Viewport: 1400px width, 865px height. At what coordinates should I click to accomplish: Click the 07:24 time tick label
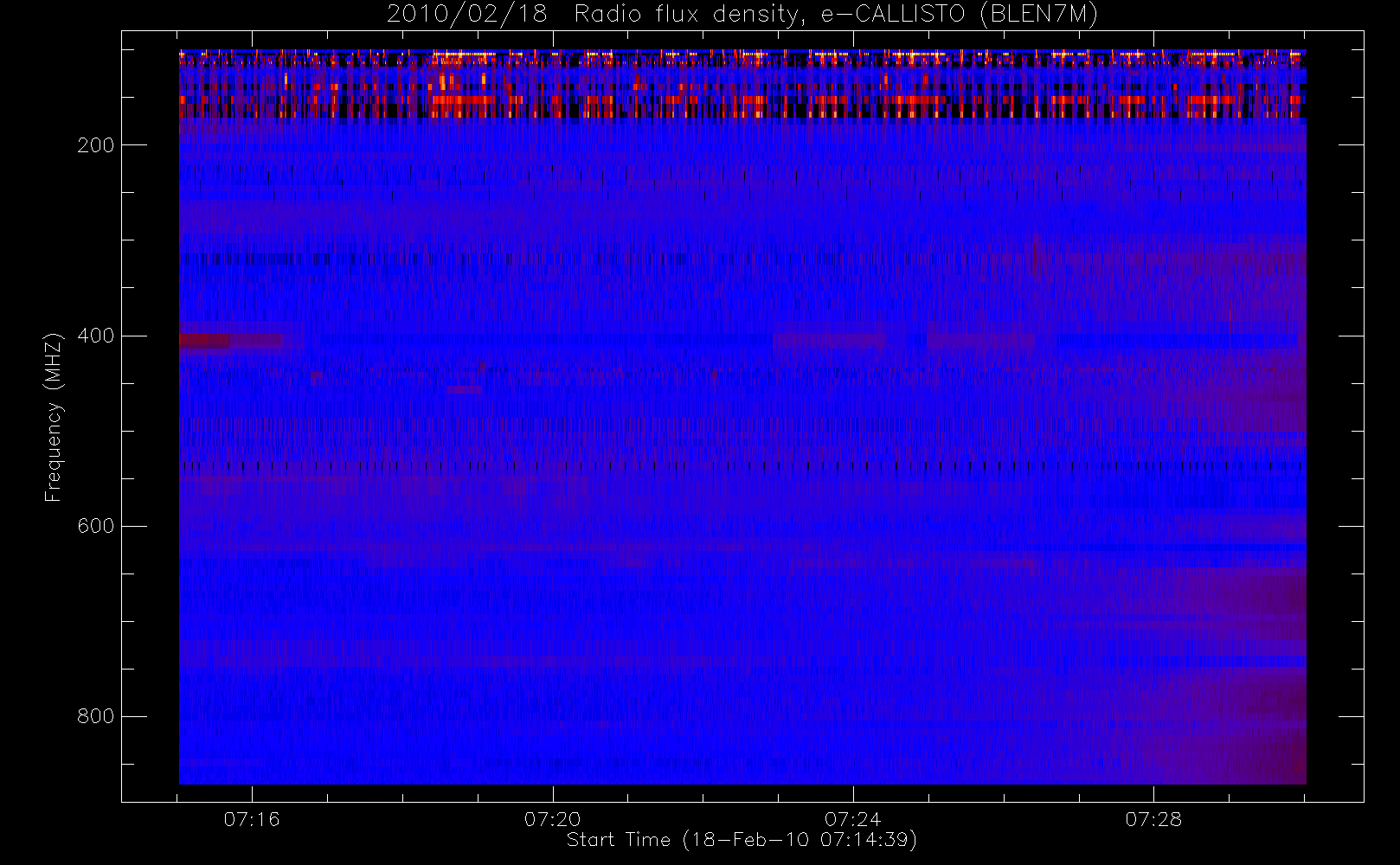pyautogui.click(x=853, y=819)
